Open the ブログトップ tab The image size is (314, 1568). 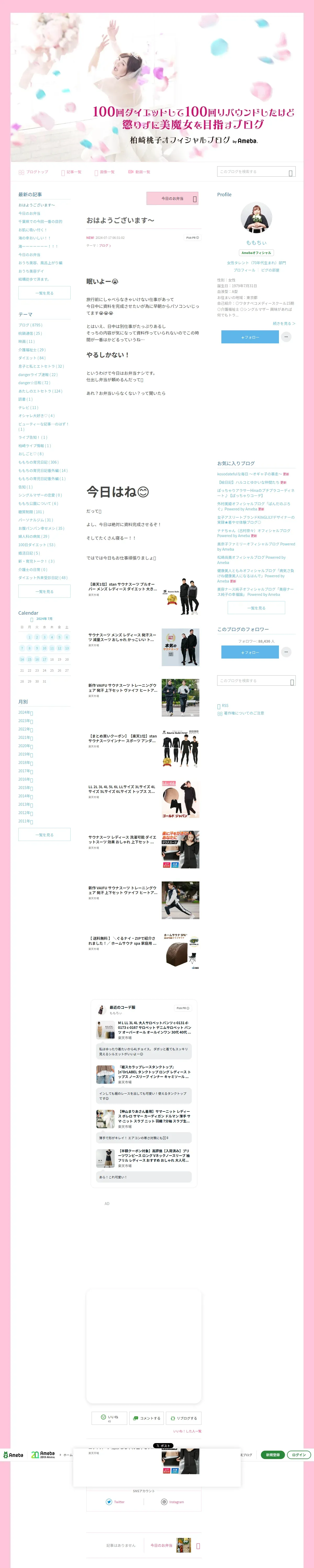[33, 172]
